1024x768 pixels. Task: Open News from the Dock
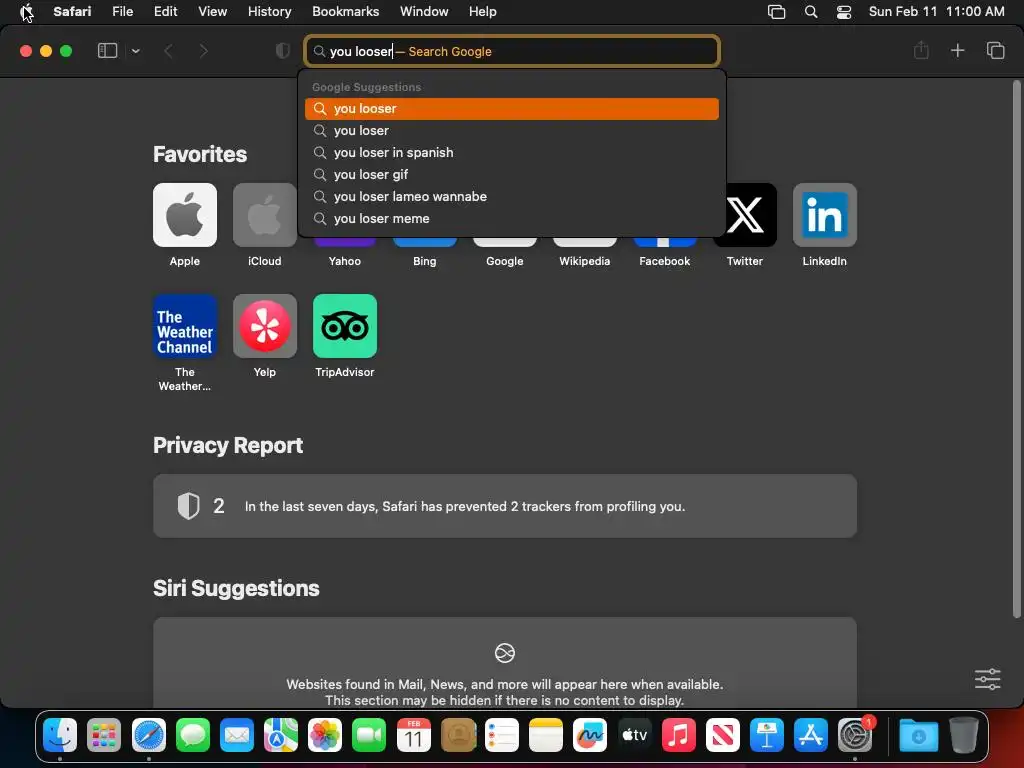(722, 735)
